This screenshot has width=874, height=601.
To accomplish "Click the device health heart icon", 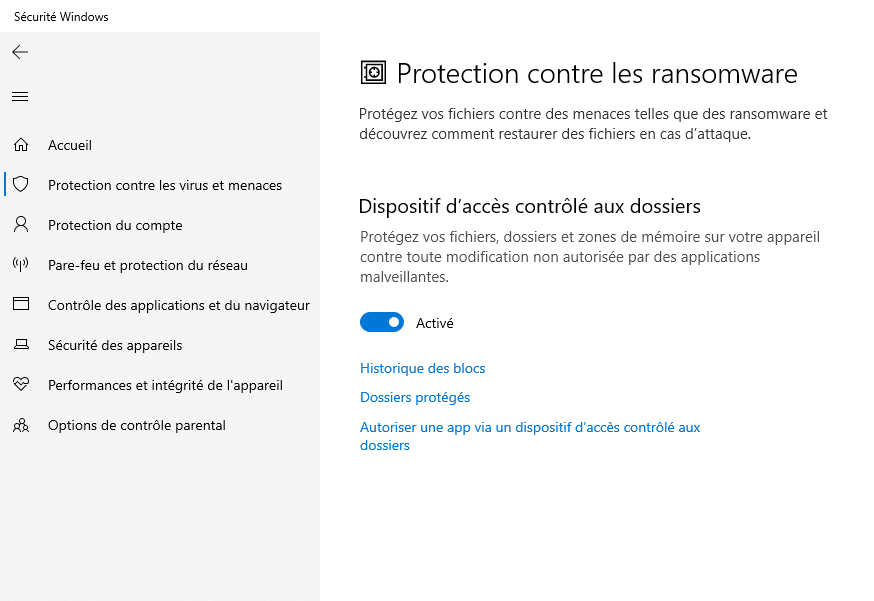I will [x=21, y=385].
